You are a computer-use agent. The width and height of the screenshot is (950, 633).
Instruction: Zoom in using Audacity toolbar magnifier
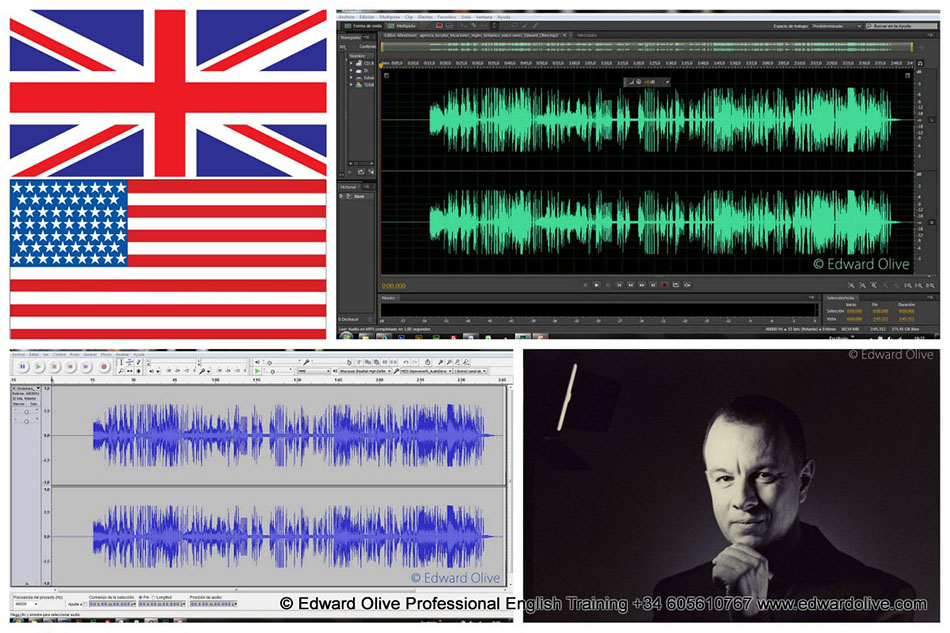440,362
